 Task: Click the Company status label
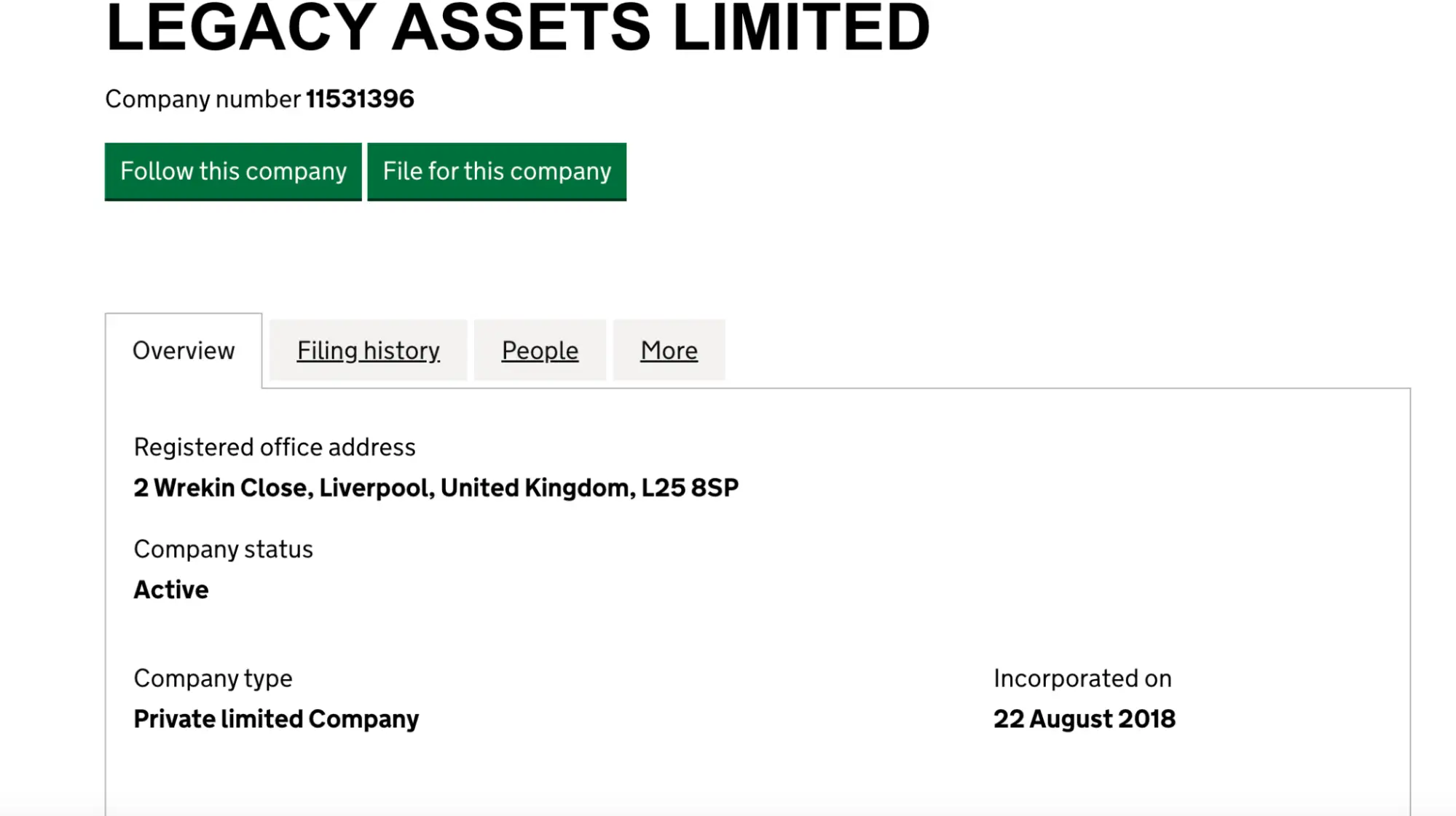tap(223, 549)
